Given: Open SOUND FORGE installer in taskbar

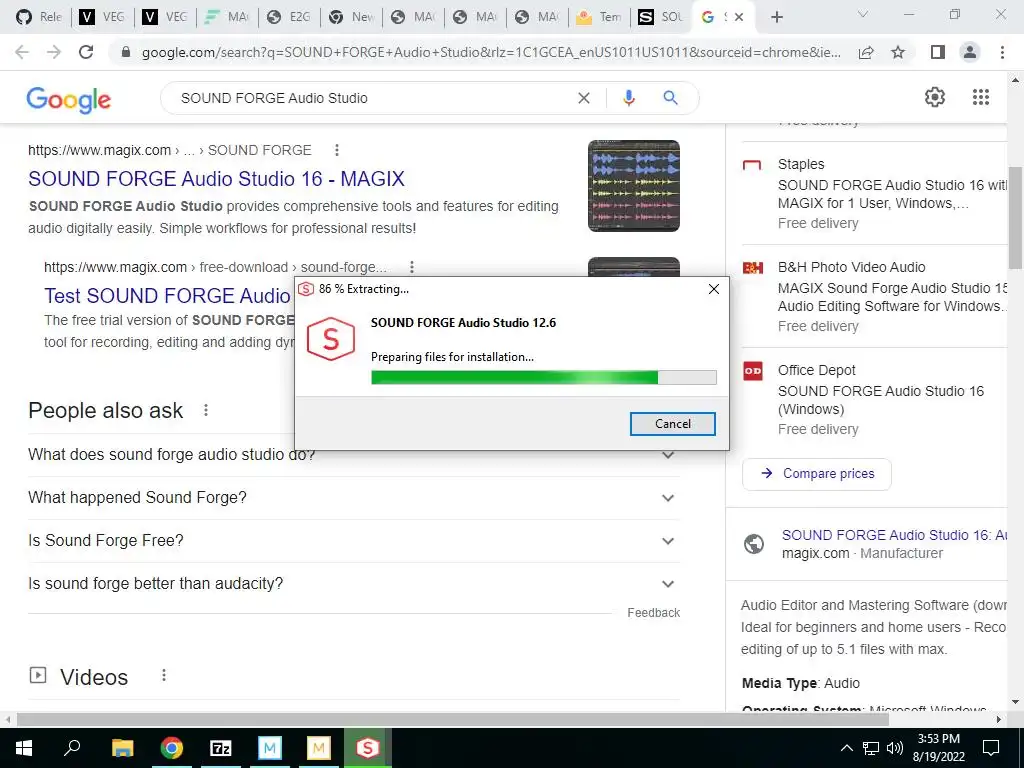Looking at the screenshot, I should click(x=368, y=748).
